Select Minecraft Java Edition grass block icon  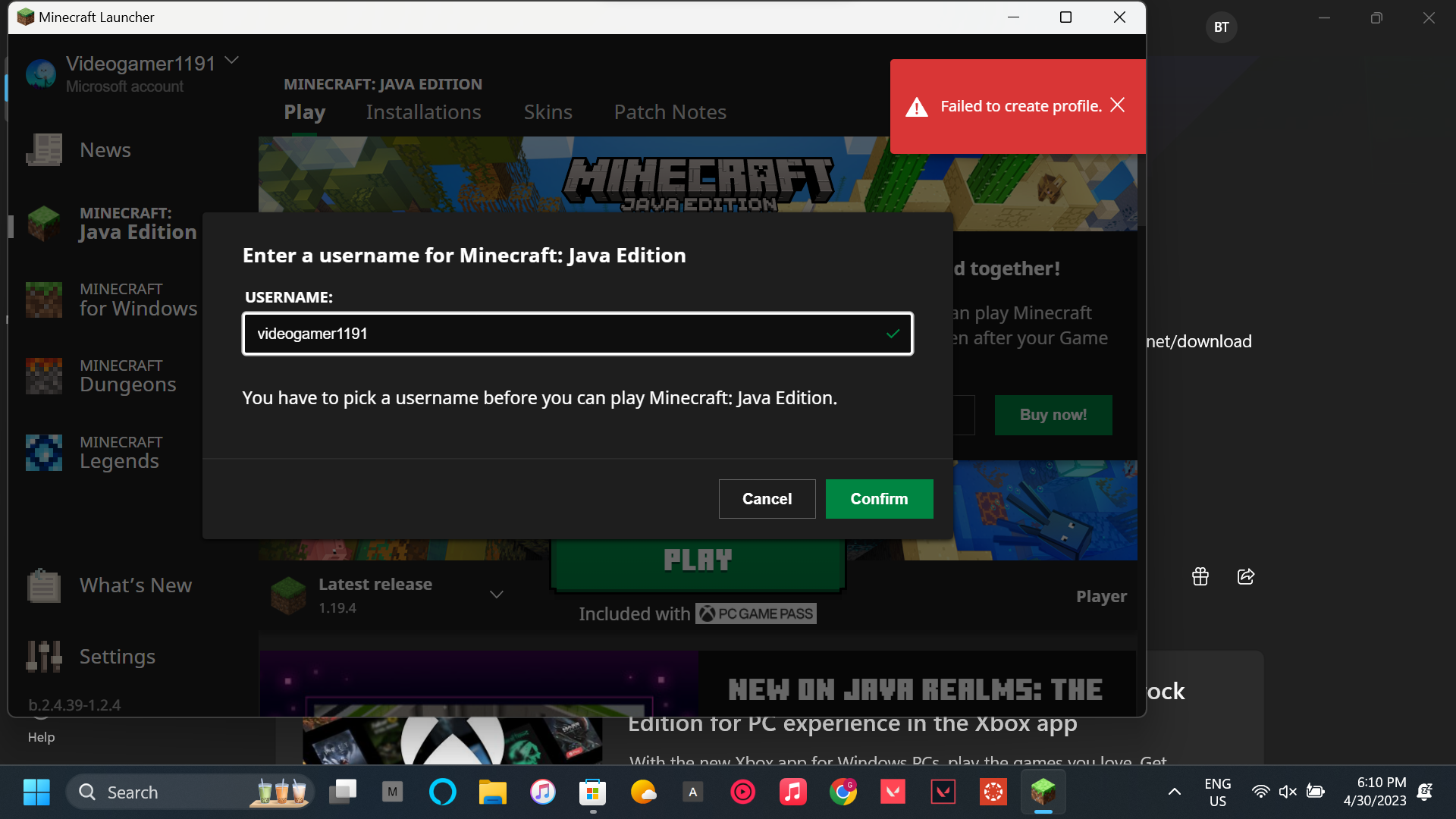[44, 224]
